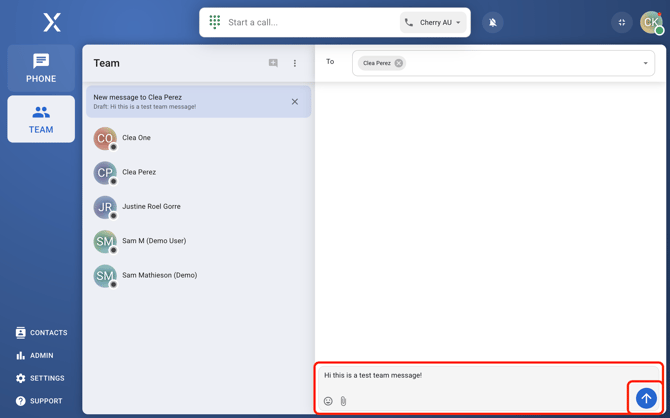Discard the draft to Clea Perez
The height and width of the screenshot is (418, 670).
(x=295, y=101)
